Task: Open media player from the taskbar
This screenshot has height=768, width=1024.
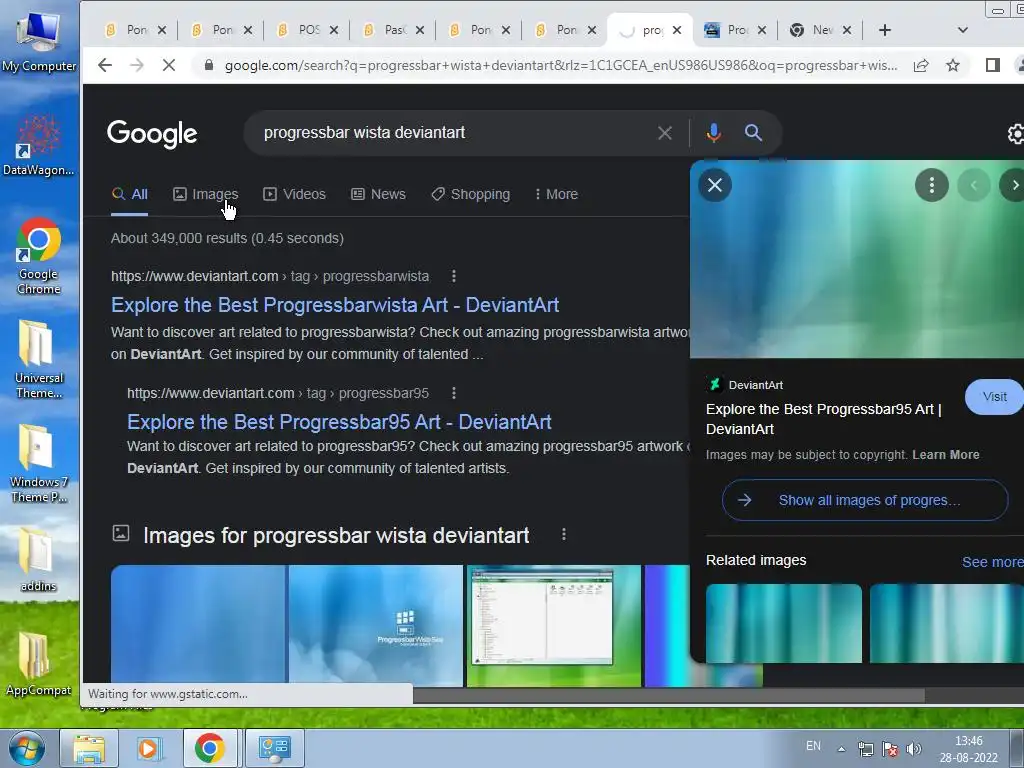Action: (x=149, y=748)
